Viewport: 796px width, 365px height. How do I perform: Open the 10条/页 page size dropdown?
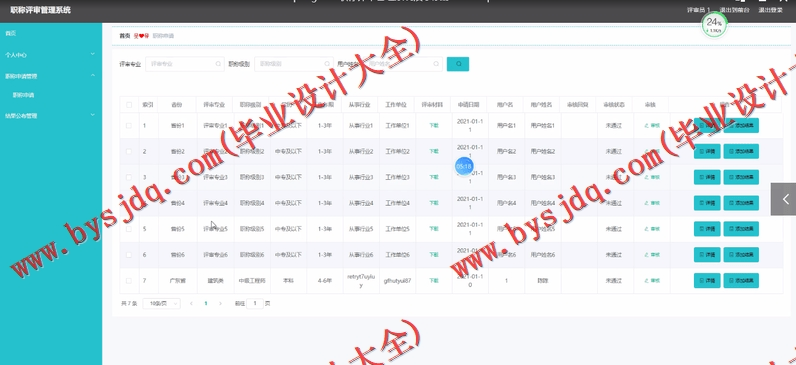click(x=161, y=304)
